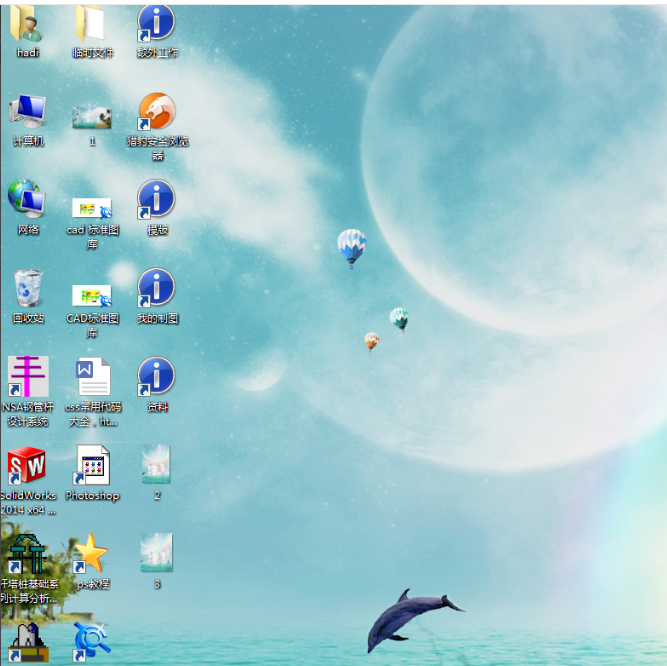The height and width of the screenshot is (666, 667).
Task: Select the css常用代码大全 Word document
Action: click(x=92, y=377)
